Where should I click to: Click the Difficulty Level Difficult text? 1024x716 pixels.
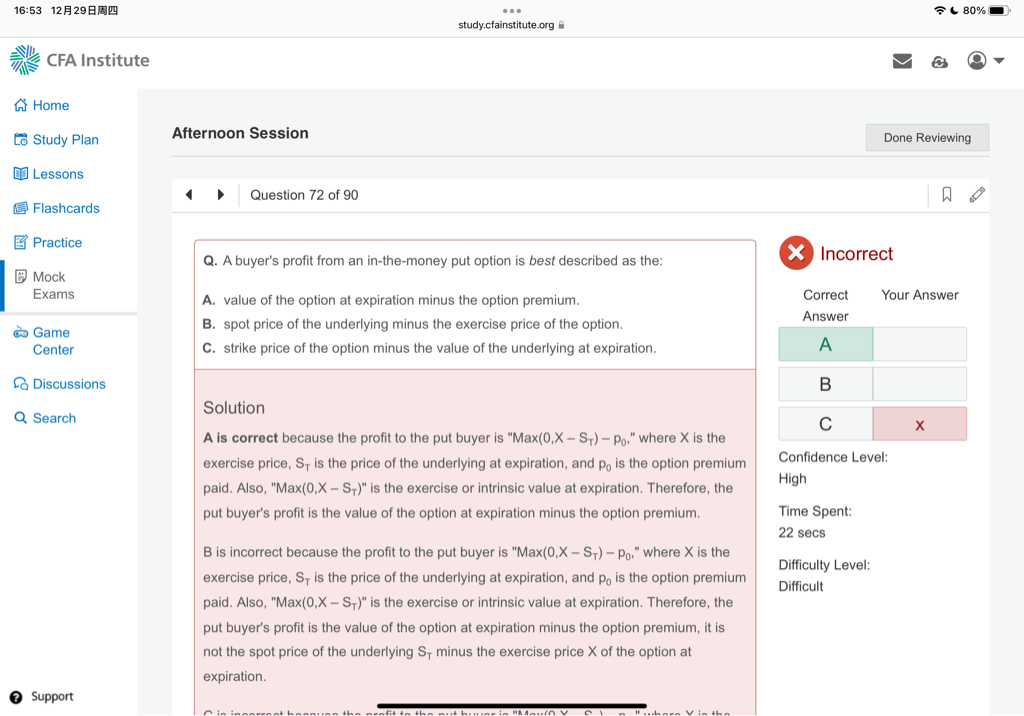tap(824, 576)
